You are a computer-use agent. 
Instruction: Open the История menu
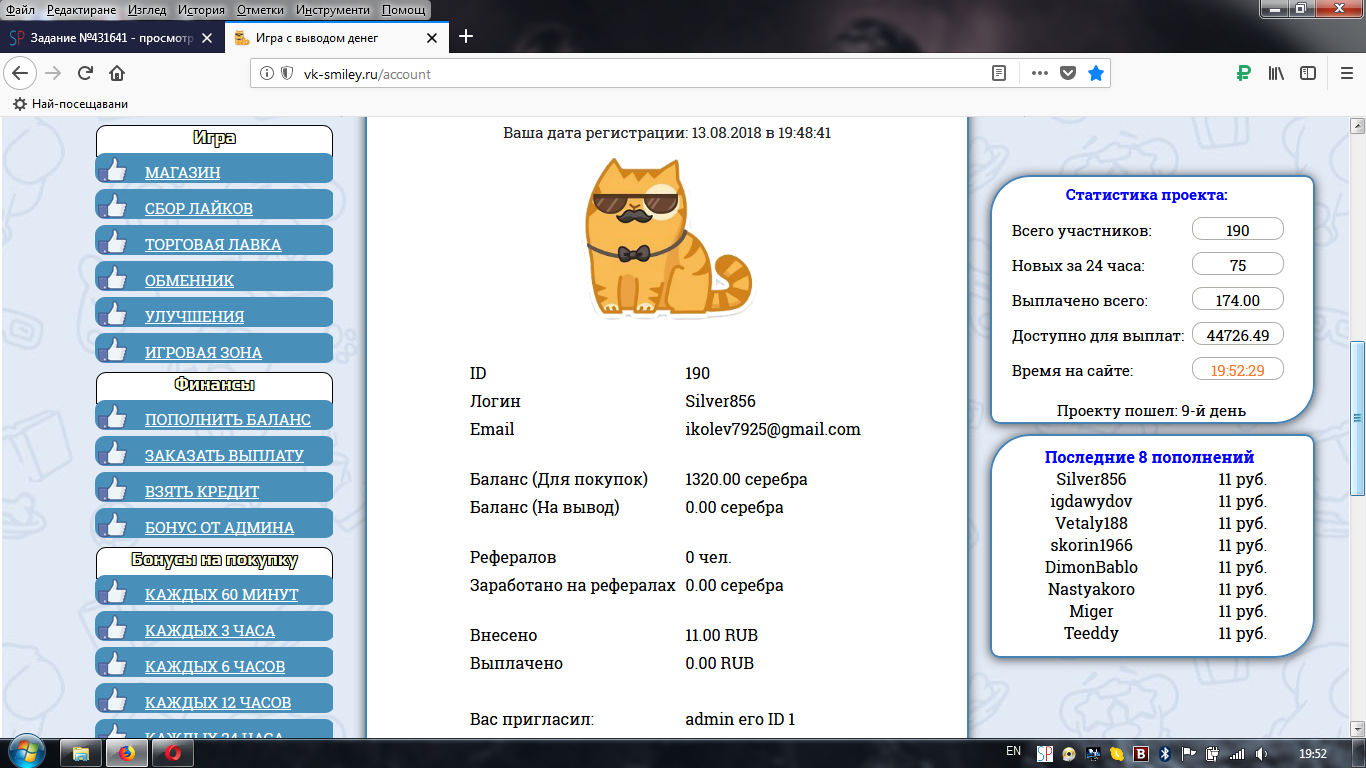pos(203,10)
